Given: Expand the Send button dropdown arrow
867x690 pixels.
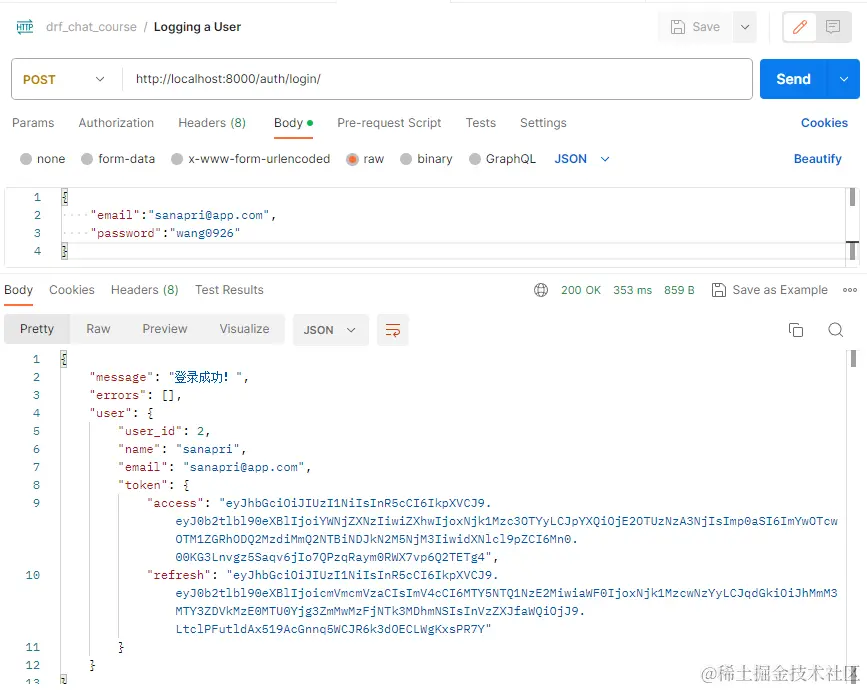Looking at the screenshot, I should tap(843, 78).
